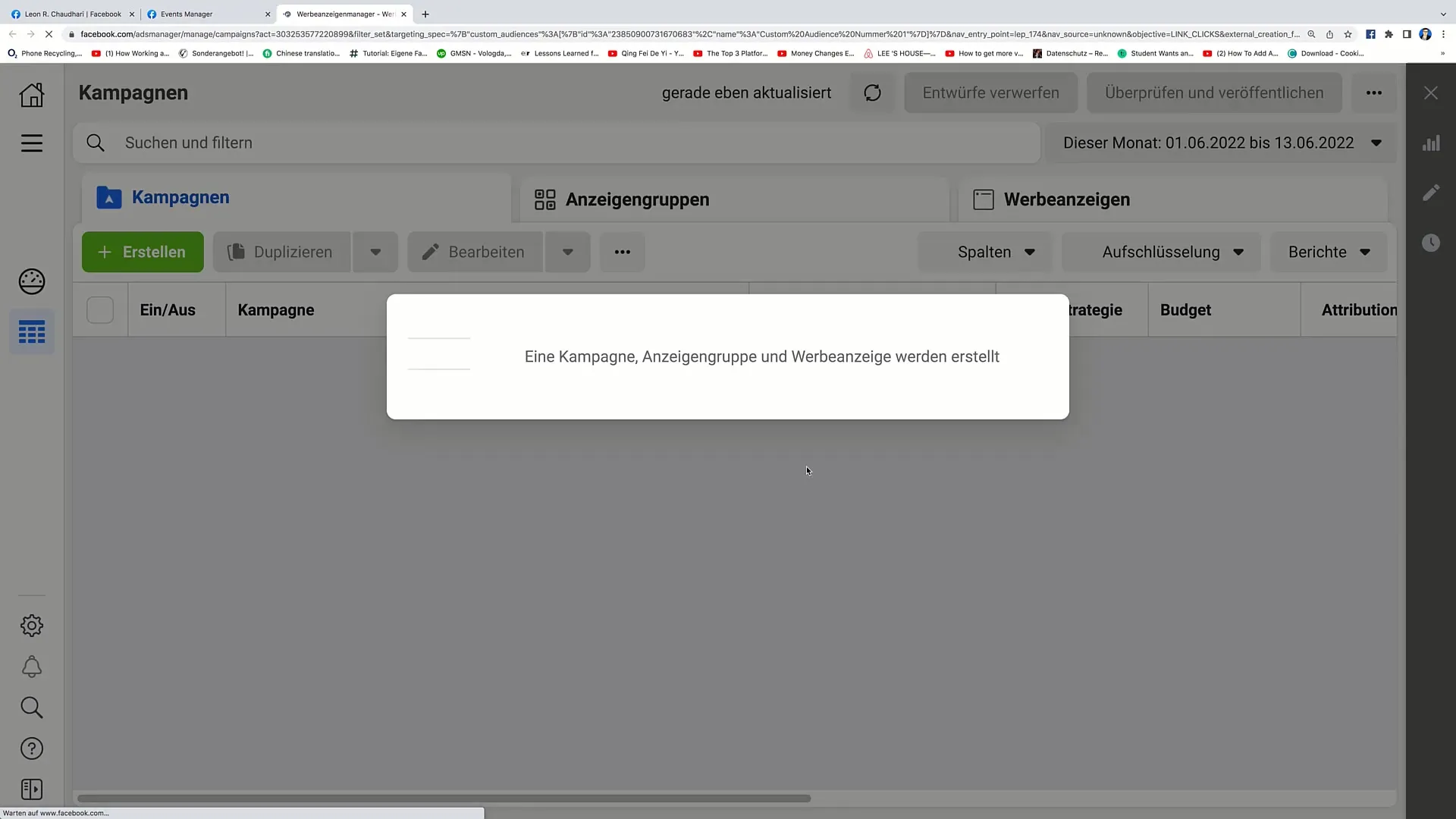Screen dimensions: 1456x819
Task: Open the Datenschutz bookmark
Action: pos(1071,53)
